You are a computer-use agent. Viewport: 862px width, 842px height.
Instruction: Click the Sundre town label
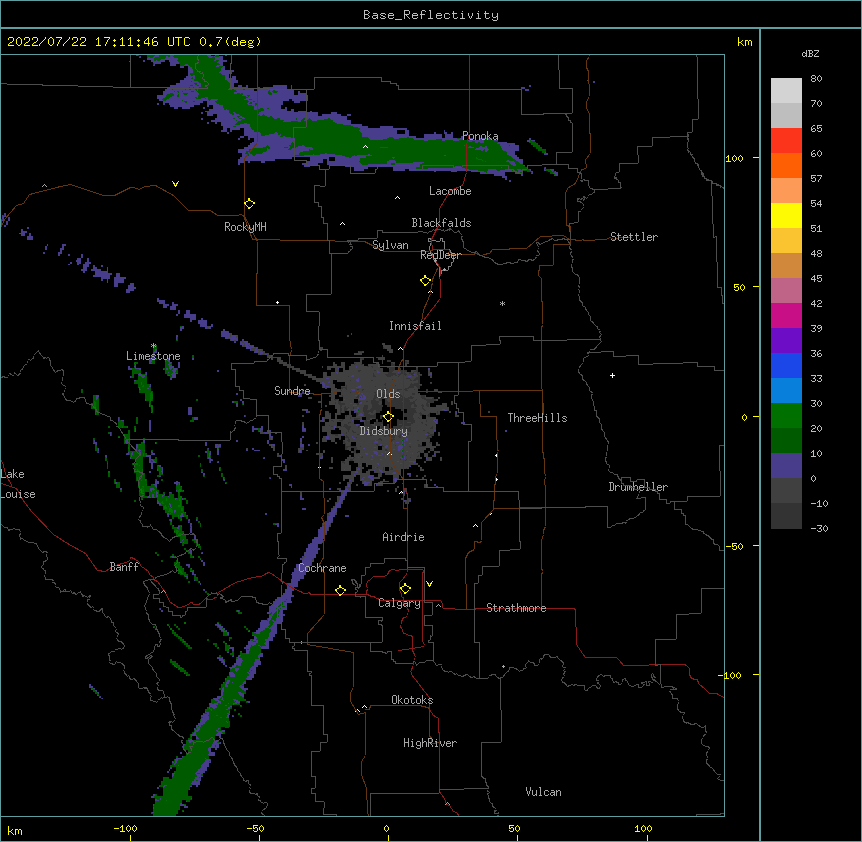point(292,391)
